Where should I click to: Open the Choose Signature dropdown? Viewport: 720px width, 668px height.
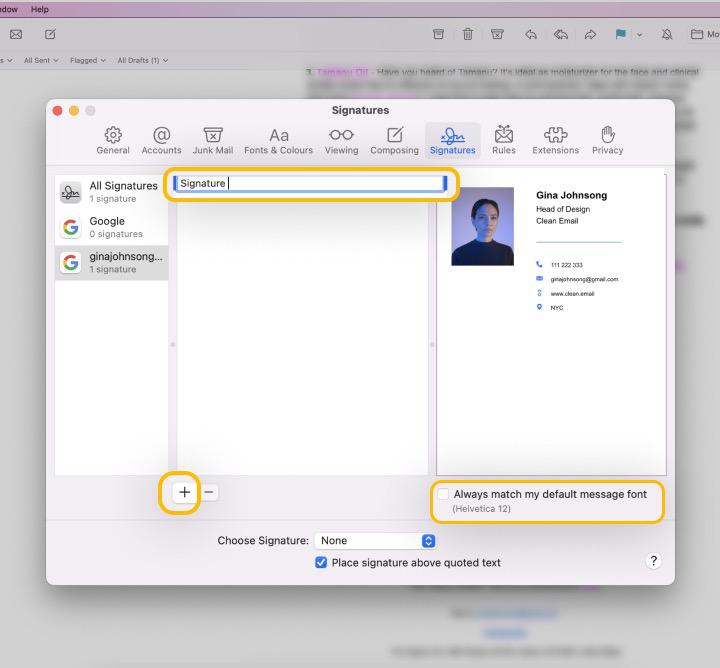pos(375,541)
